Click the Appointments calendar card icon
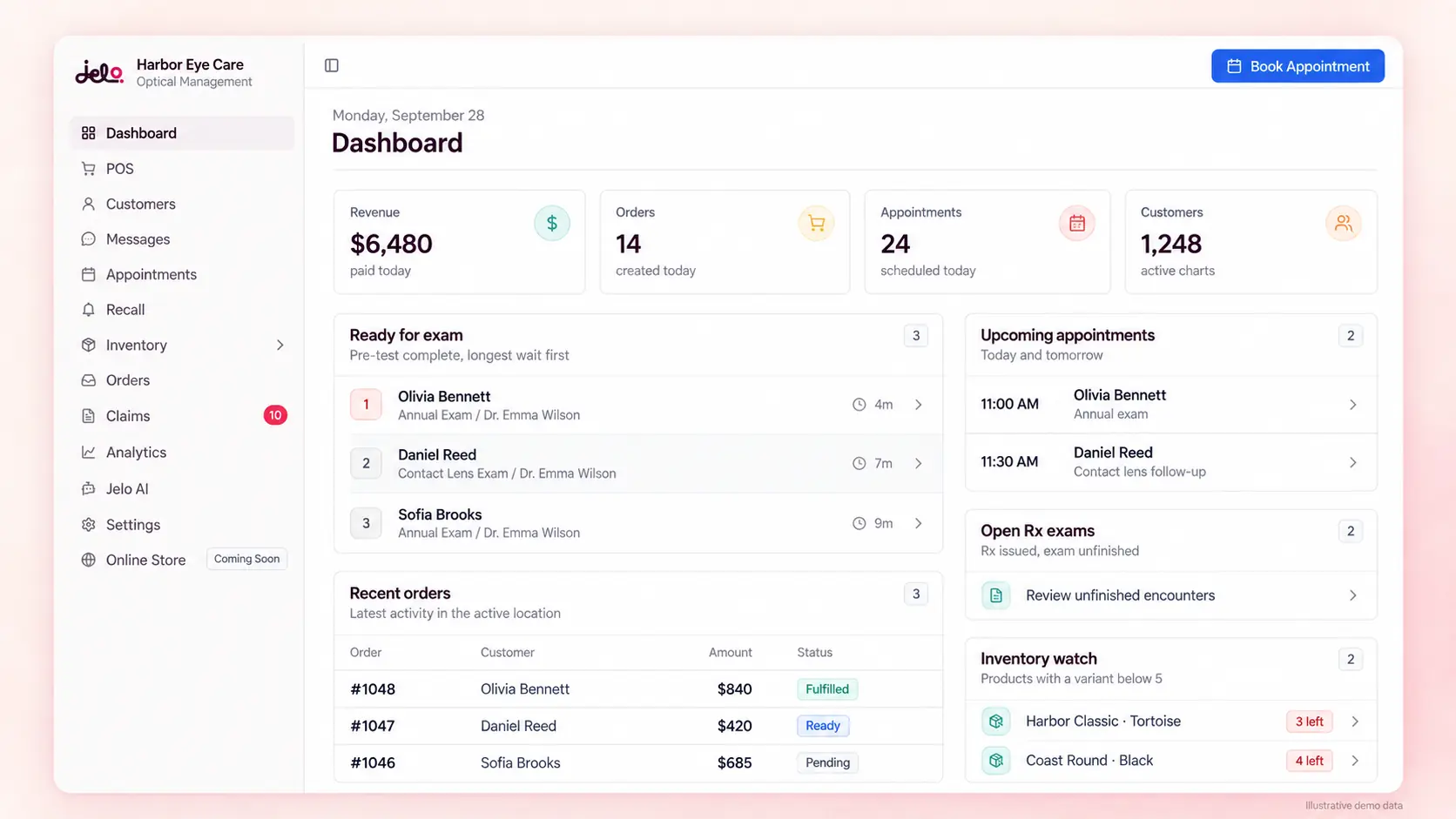Image resolution: width=1456 pixels, height=819 pixels. point(1077,224)
